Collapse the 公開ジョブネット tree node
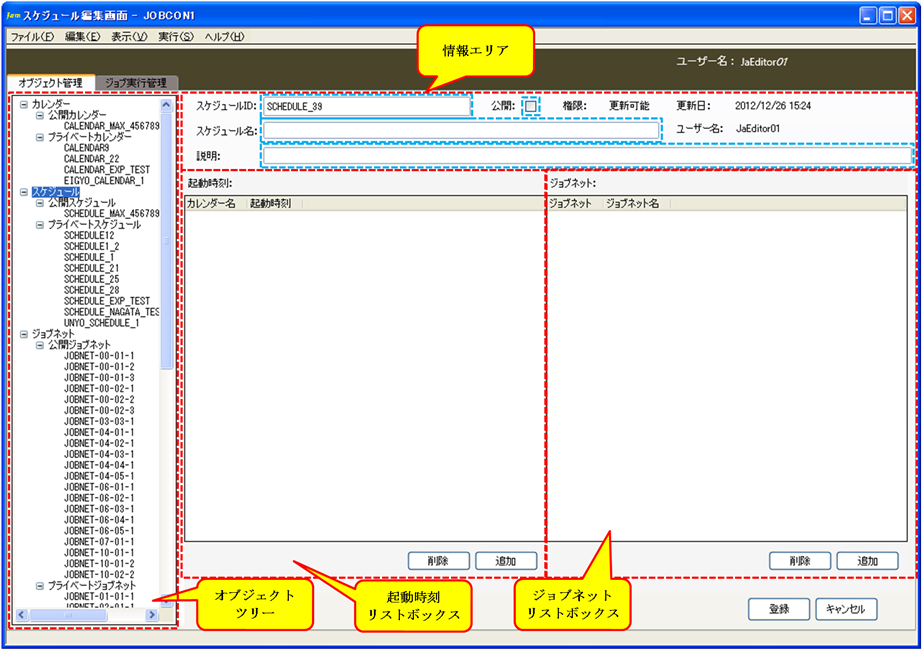The image size is (923, 650). pos(40,345)
